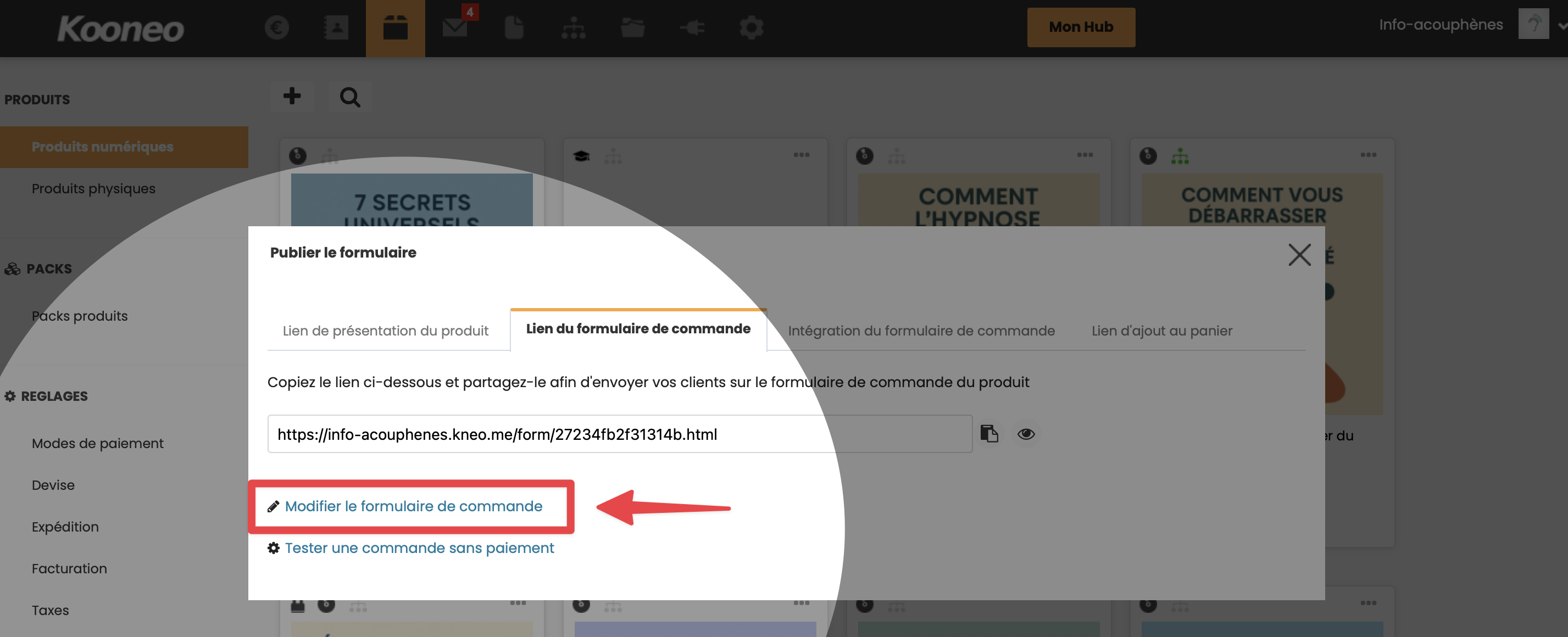
Task: Click the plus icon to add a product
Action: (292, 96)
